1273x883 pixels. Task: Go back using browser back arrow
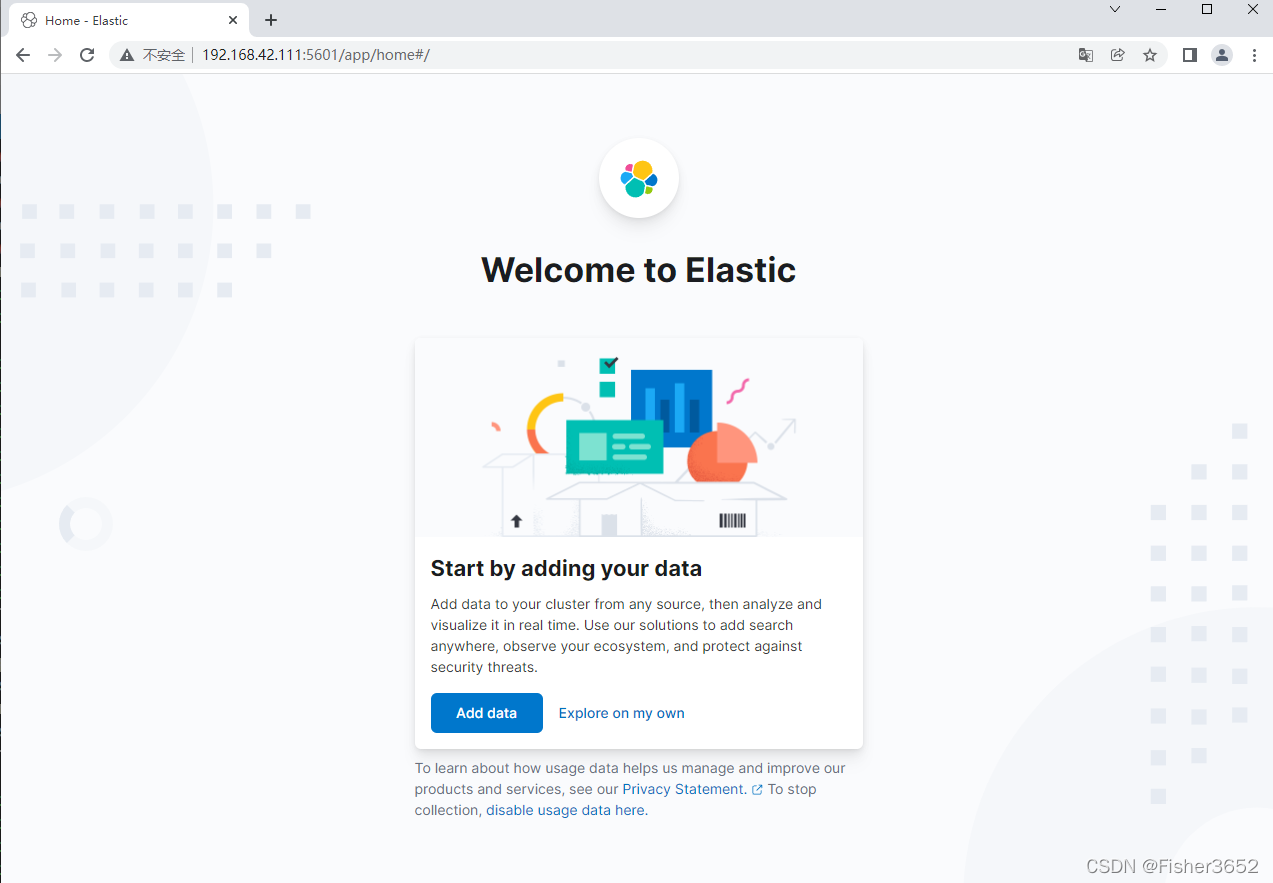[x=23, y=55]
